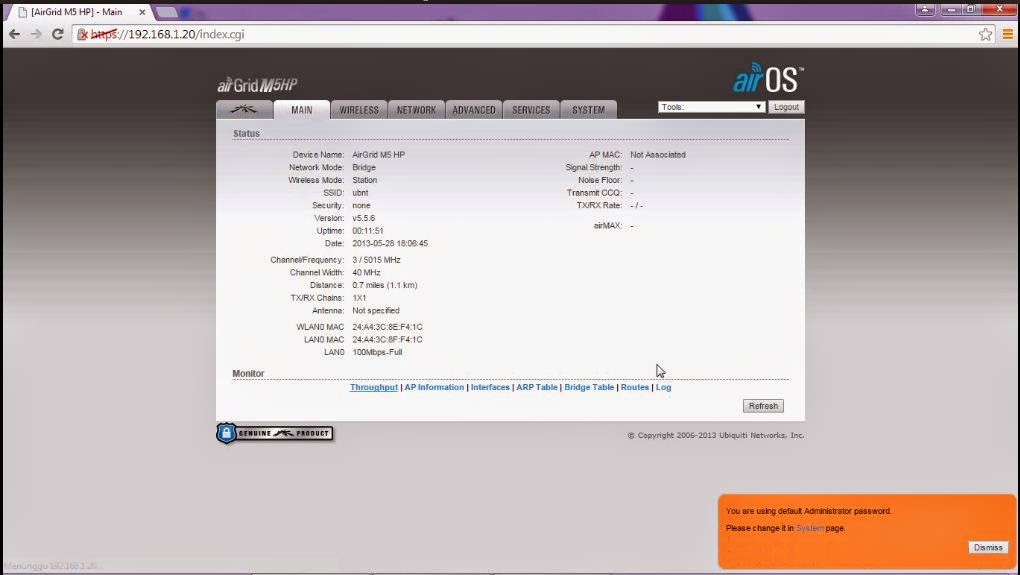Viewport: 1020px width, 575px height.
Task: Close the AirGrid M5 HP browser tab
Action: [x=142, y=12]
